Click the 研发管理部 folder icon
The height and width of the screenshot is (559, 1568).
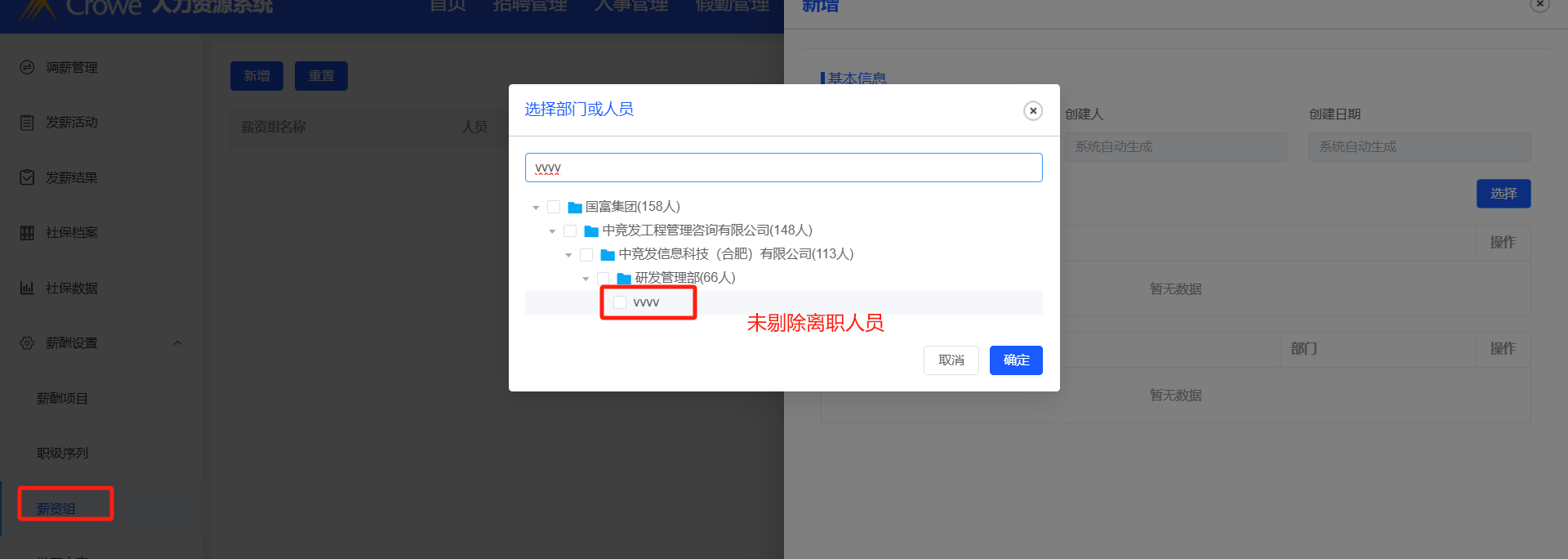coord(624,279)
